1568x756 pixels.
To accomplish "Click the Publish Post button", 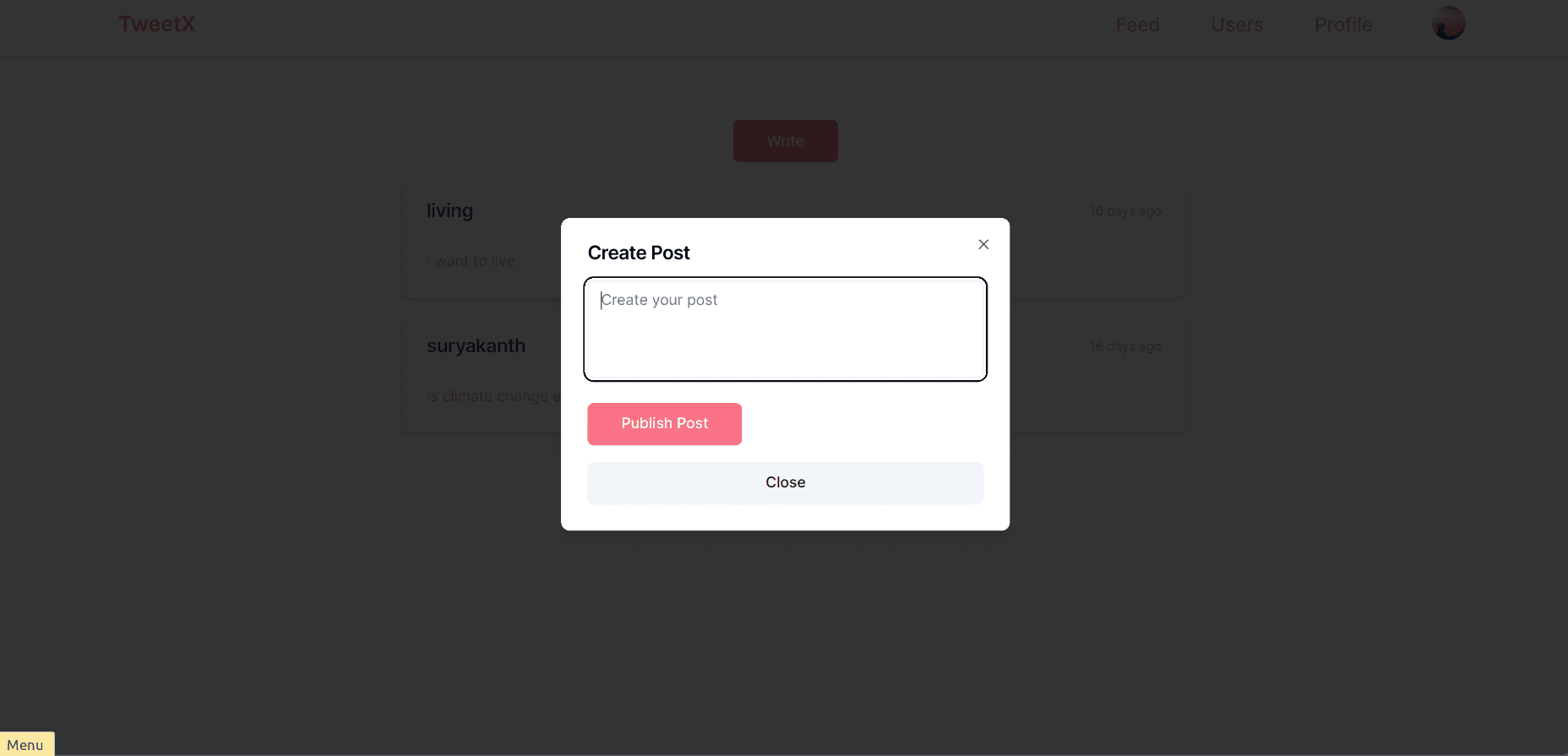I will point(664,423).
